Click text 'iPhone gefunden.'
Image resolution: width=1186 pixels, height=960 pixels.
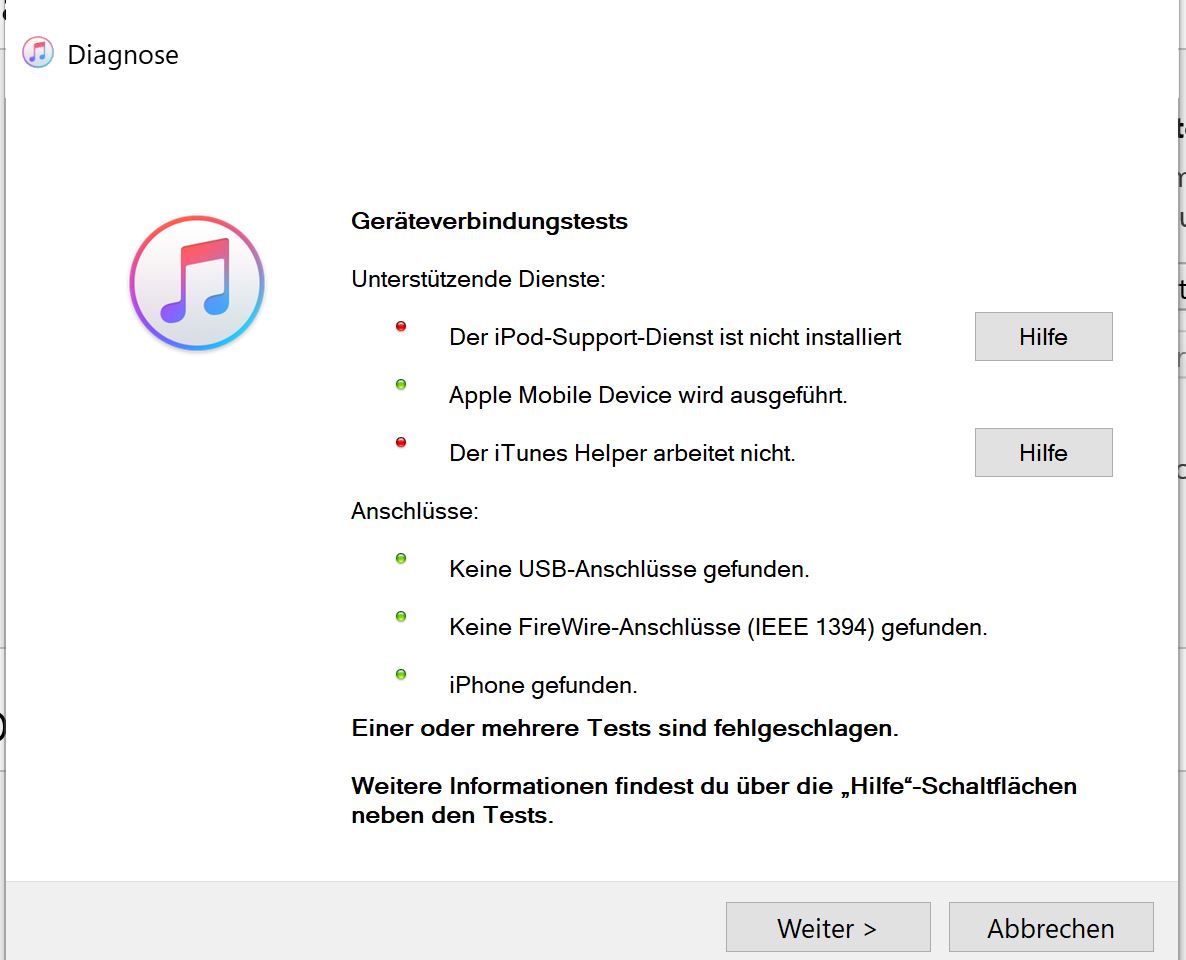click(543, 685)
